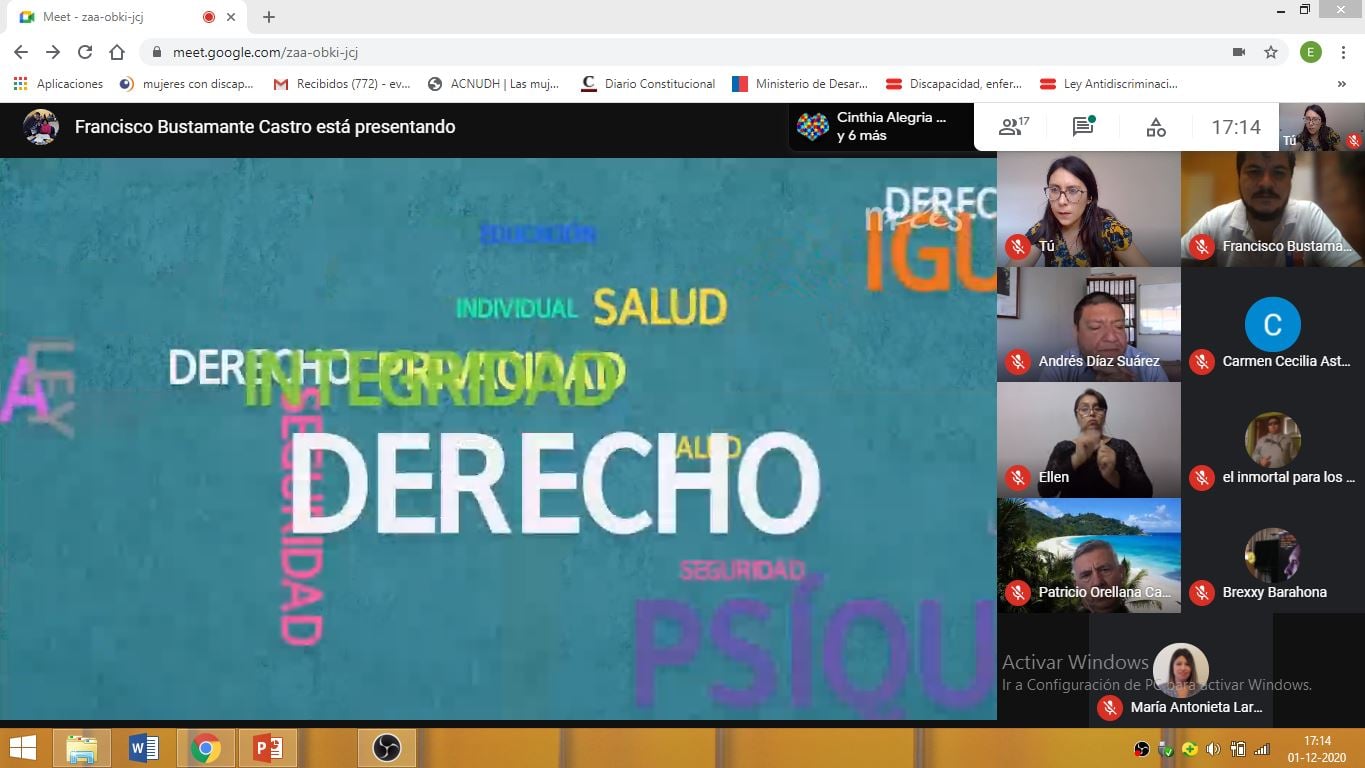Open the meeting chat icon

[1083, 127]
